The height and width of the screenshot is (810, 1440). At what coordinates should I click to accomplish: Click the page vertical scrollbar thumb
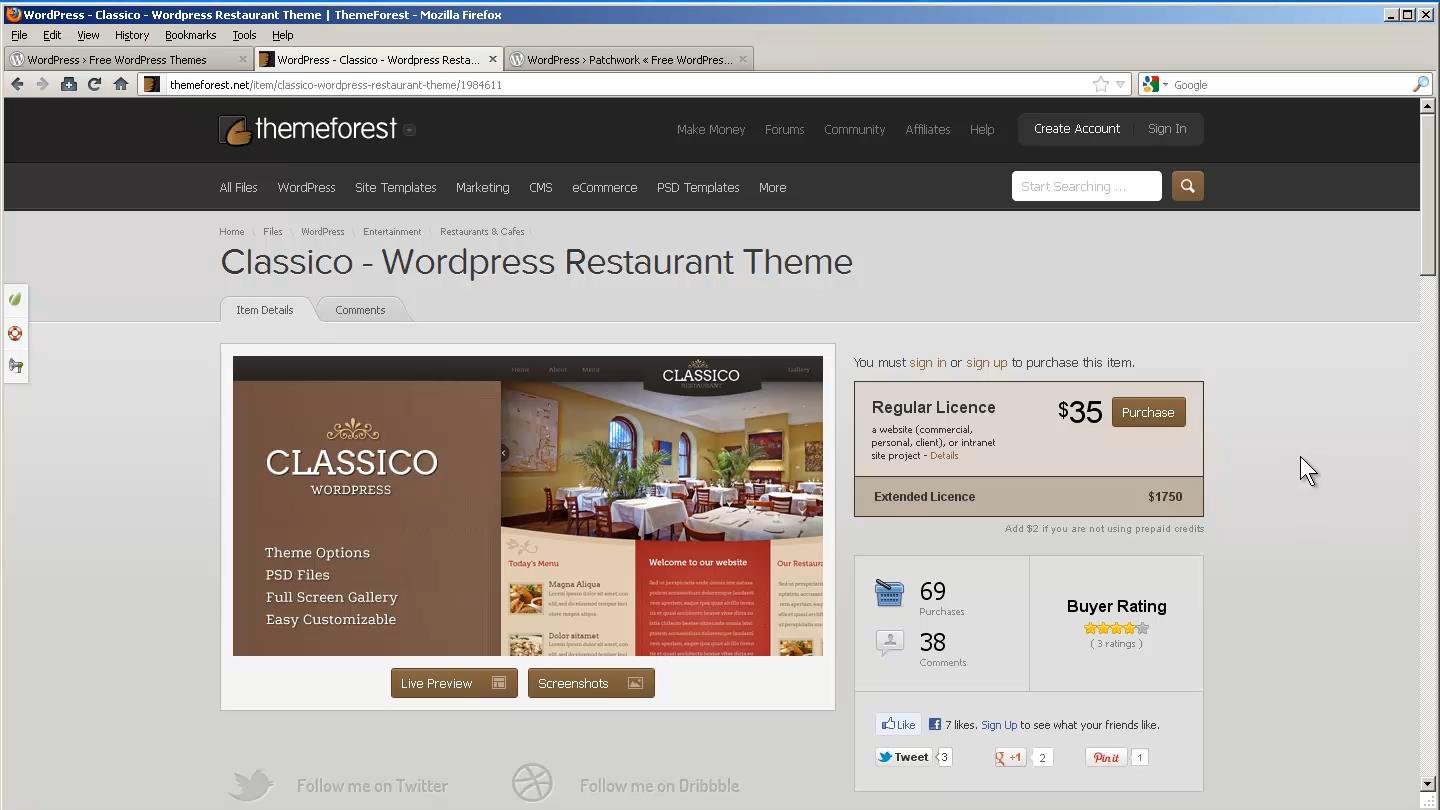point(1428,194)
